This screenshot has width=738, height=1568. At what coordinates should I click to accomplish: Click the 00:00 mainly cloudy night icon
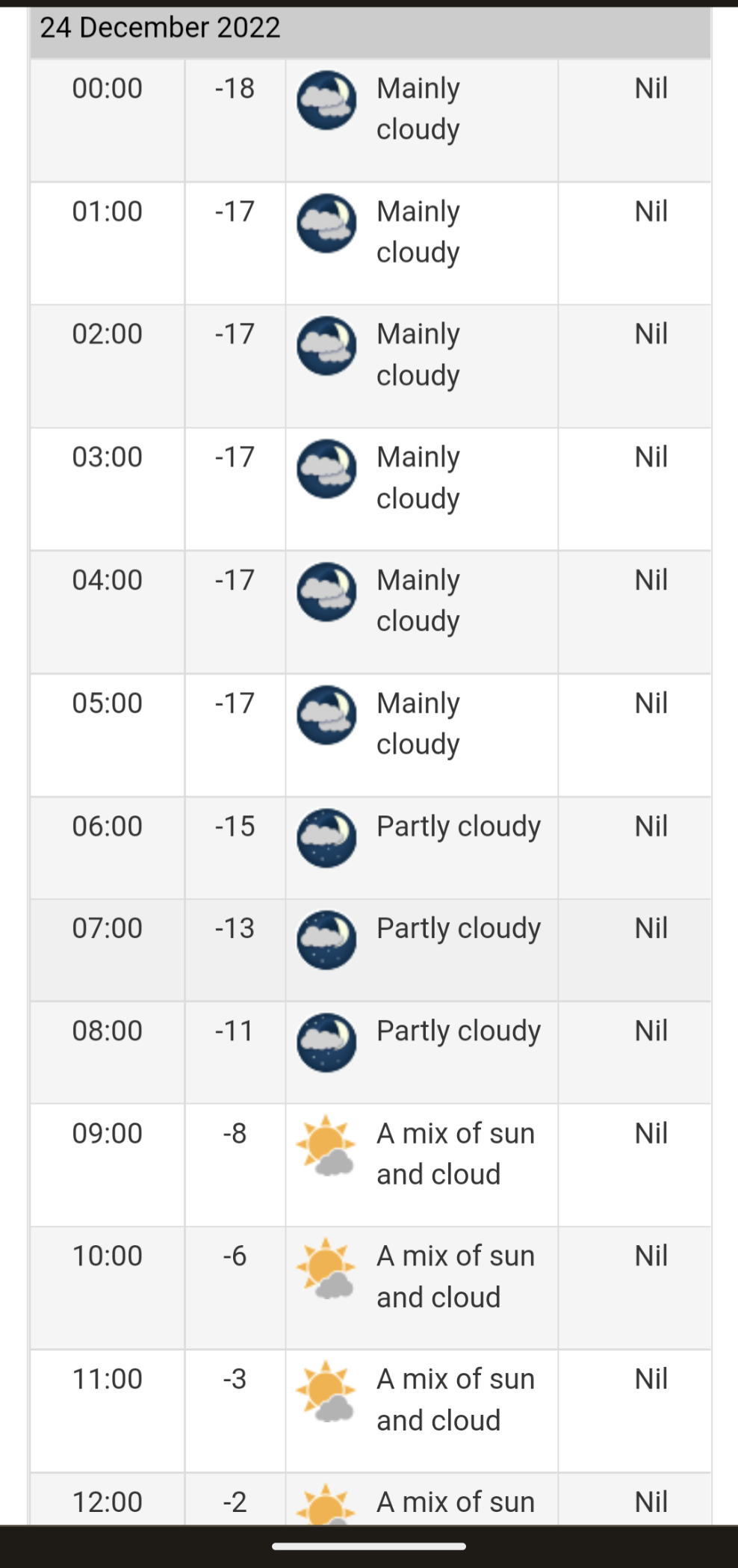coord(326,100)
